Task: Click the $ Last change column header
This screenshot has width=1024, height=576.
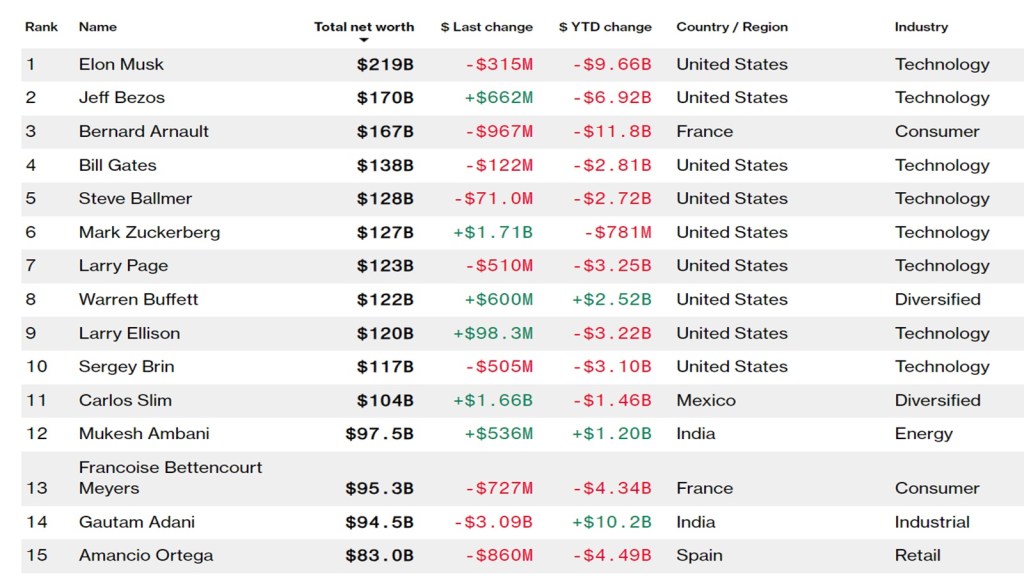Action: pos(487,27)
